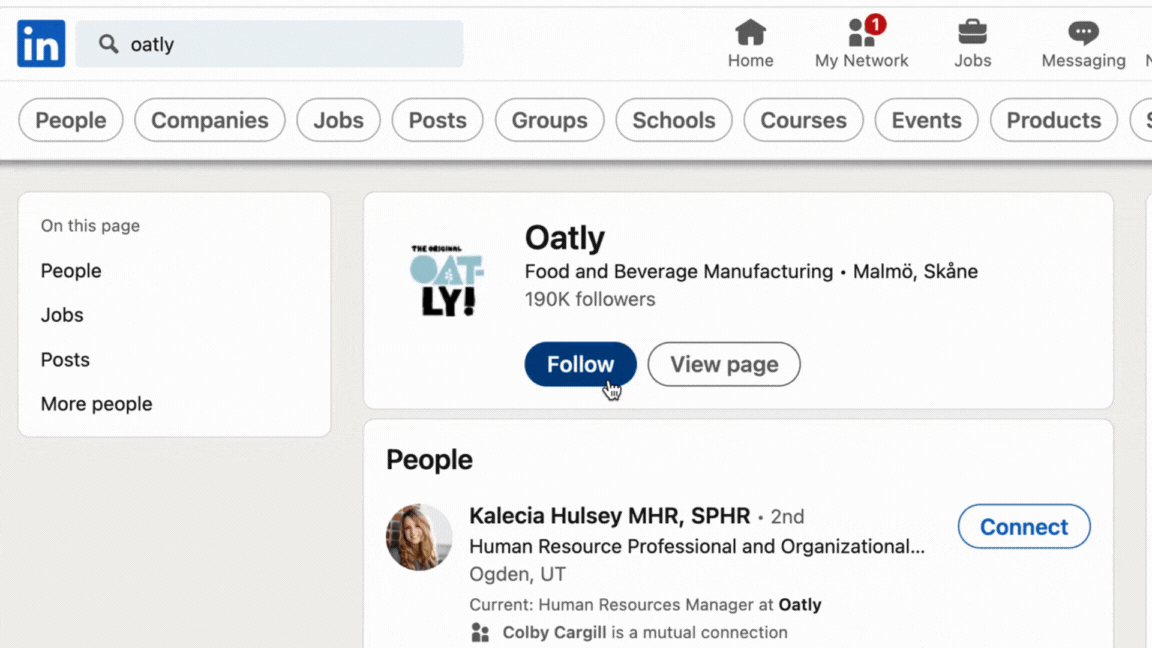Click Colby Cargill mutual connection text

pos(645,633)
